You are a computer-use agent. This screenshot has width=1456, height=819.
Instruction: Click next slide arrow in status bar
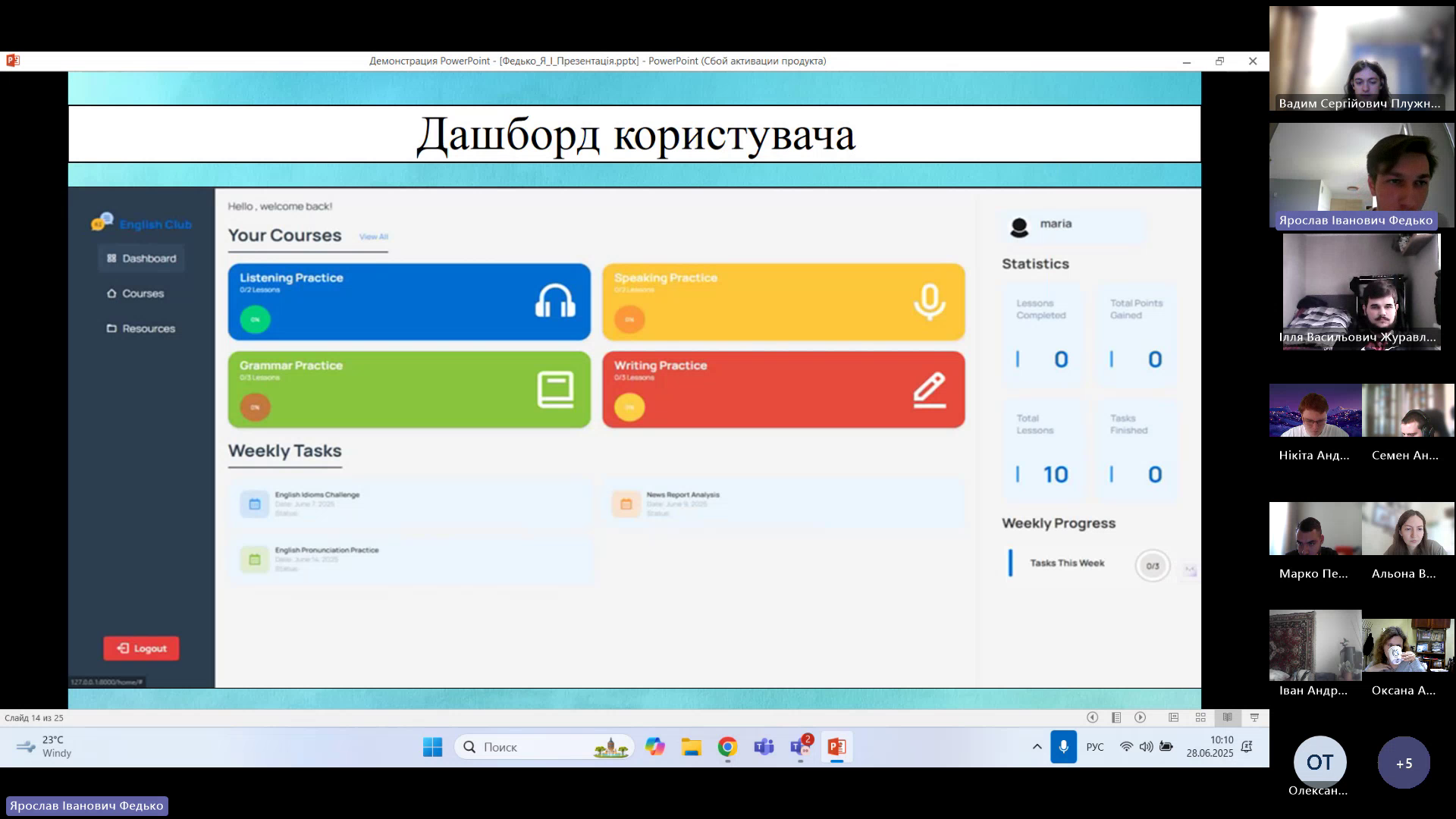pyautogui.click(x=1140, y=717)
